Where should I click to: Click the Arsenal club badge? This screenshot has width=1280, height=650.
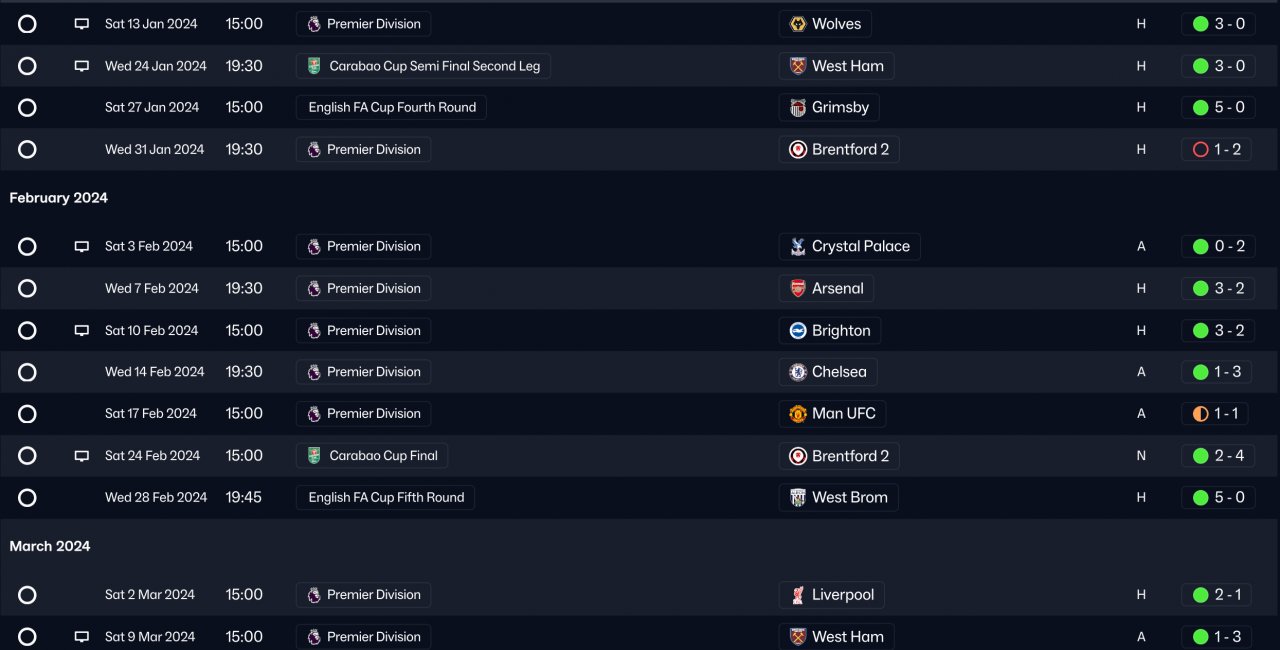pos(798,289)
